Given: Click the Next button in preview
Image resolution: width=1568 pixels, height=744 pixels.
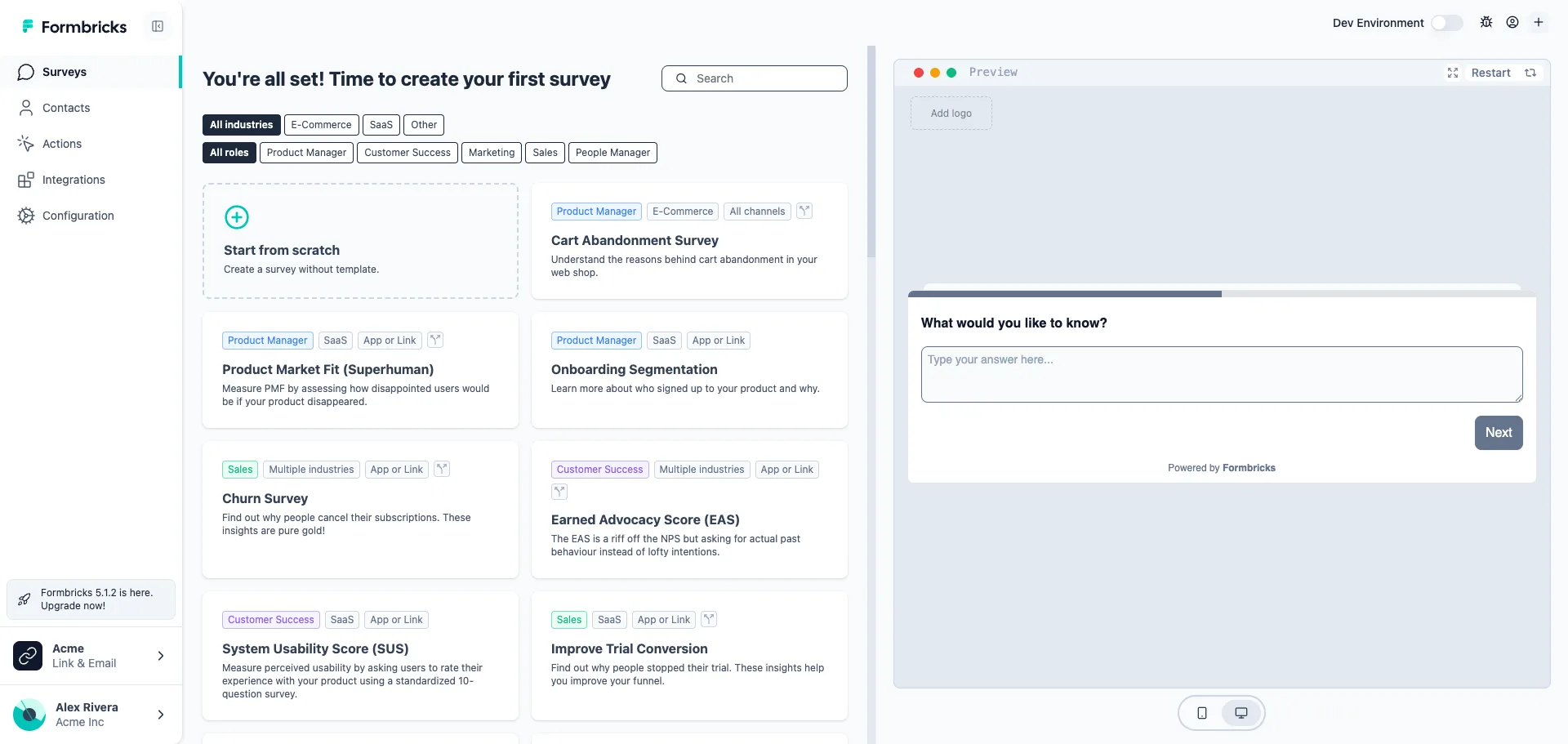Looking at the screenshot, I should 1499,433.
